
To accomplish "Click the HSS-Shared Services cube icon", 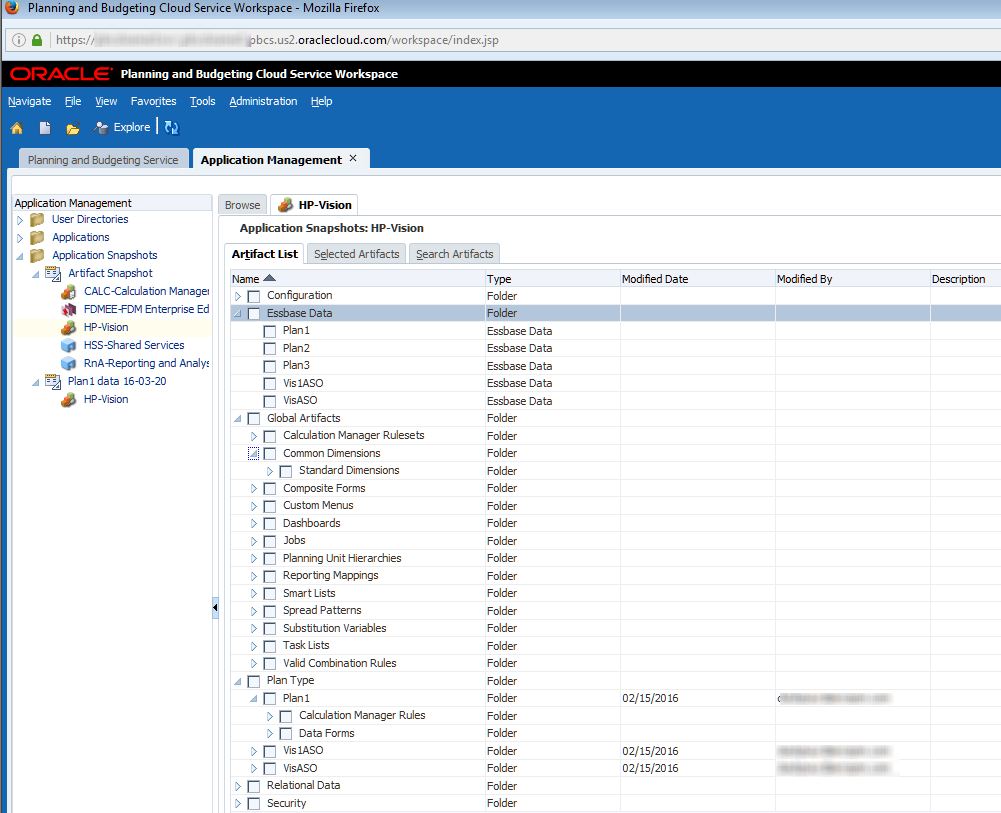I will click(x=68, y=345).
